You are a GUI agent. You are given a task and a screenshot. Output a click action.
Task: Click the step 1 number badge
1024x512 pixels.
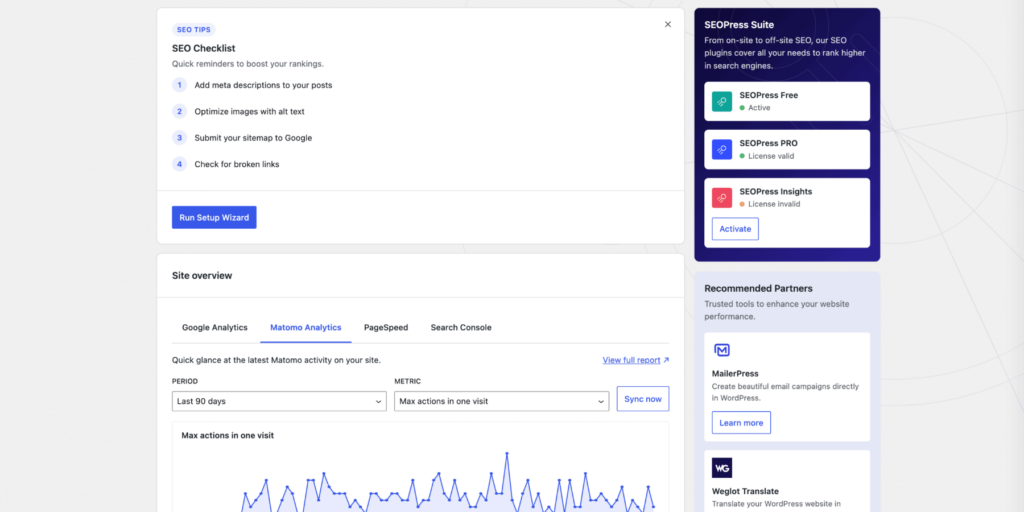tap(180, 85)
